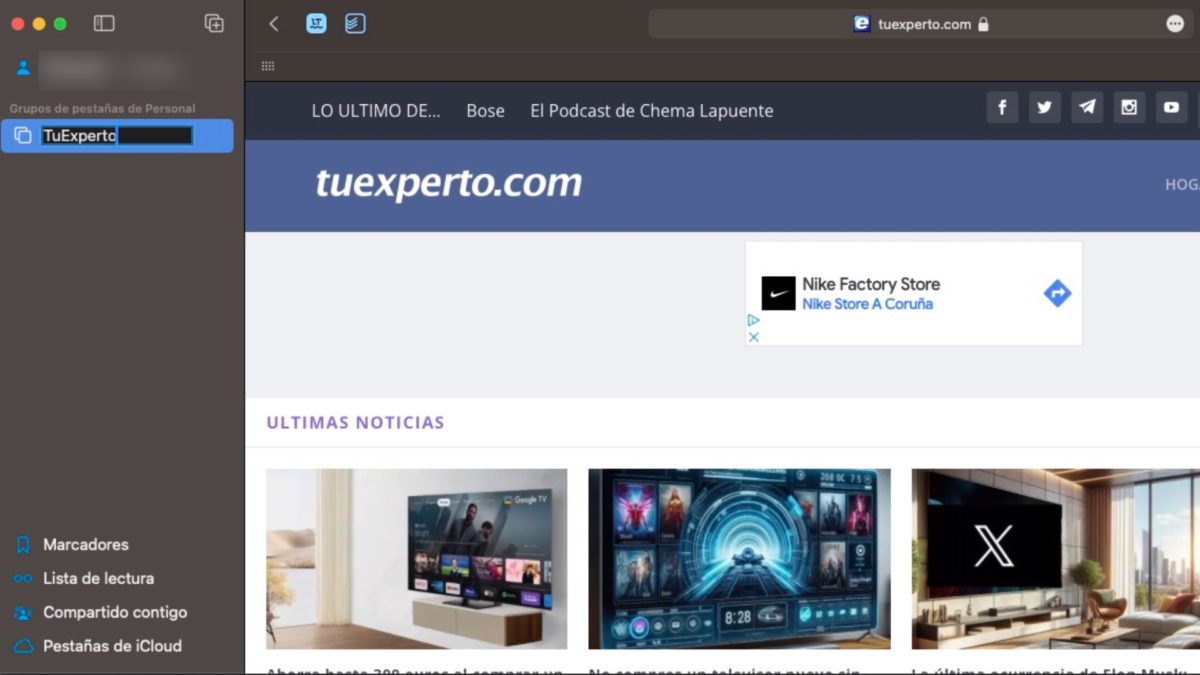Viewport: 1200px width, 675px height.
Task: Open the first blue extension icon in toolbar
Action: coord(316,23)
